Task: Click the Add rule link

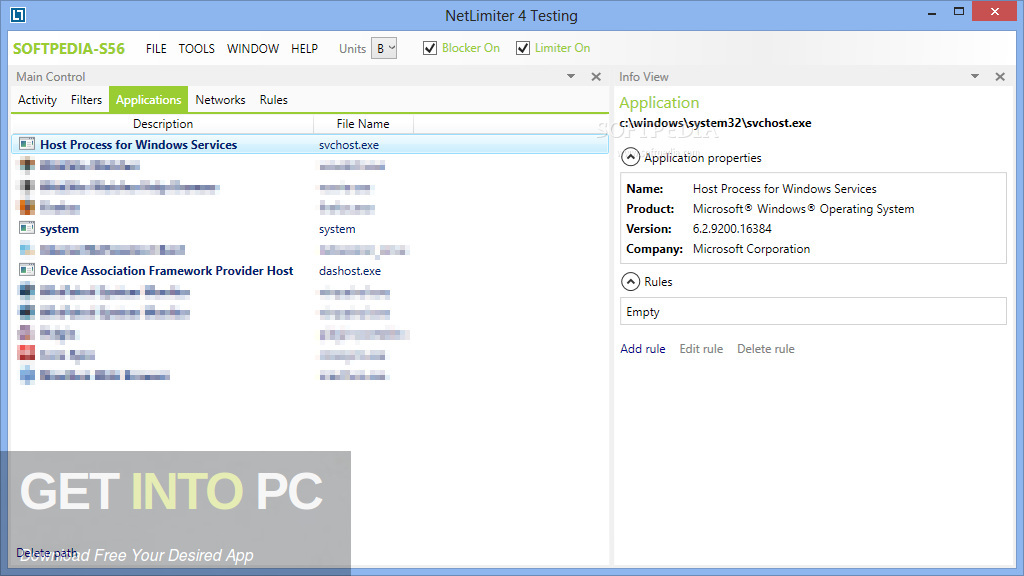Action: 642,348
